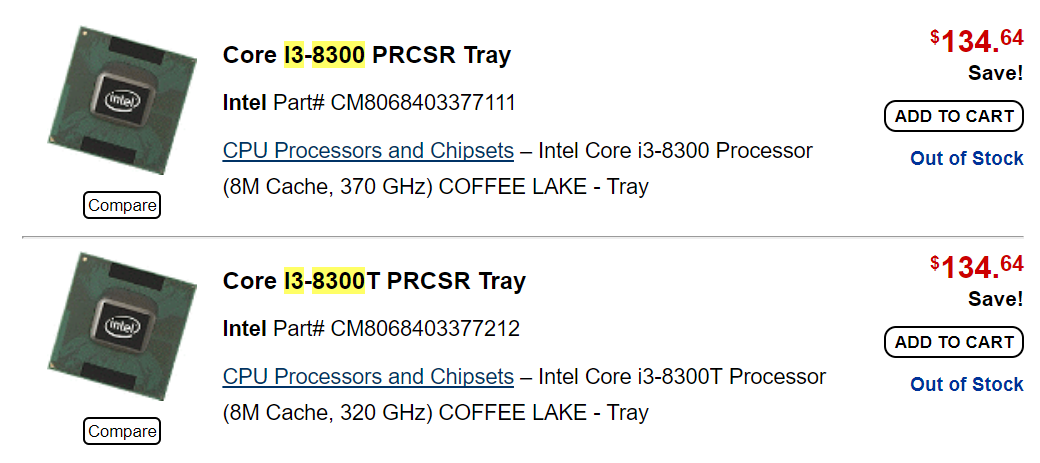This screenshot has height=463, width=1040.
Task: Open the Core I3-8300 PRCSR Tray title
Action: click(x=366, y=55)
